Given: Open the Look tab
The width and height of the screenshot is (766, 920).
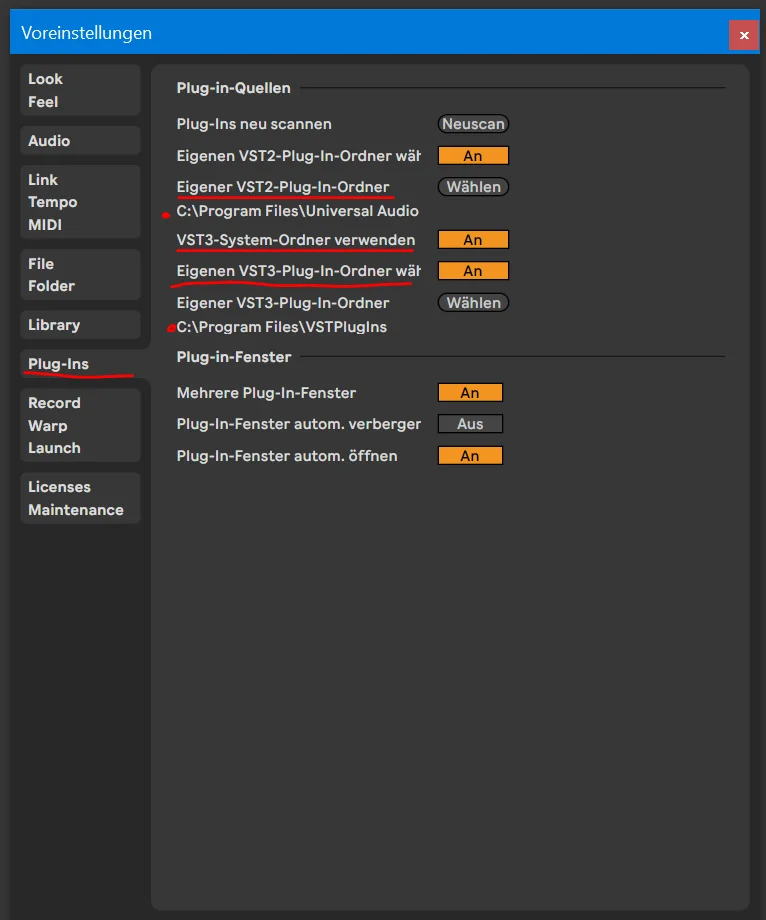Looking at the screenshot, I should [x=45, y=79].
